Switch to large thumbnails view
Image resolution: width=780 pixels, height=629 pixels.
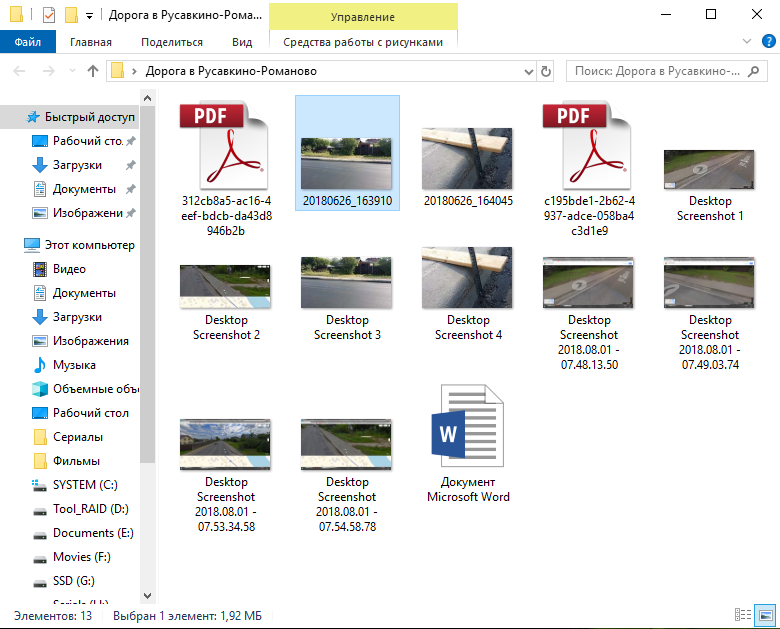pyautogui.click(x=765, y=615)
